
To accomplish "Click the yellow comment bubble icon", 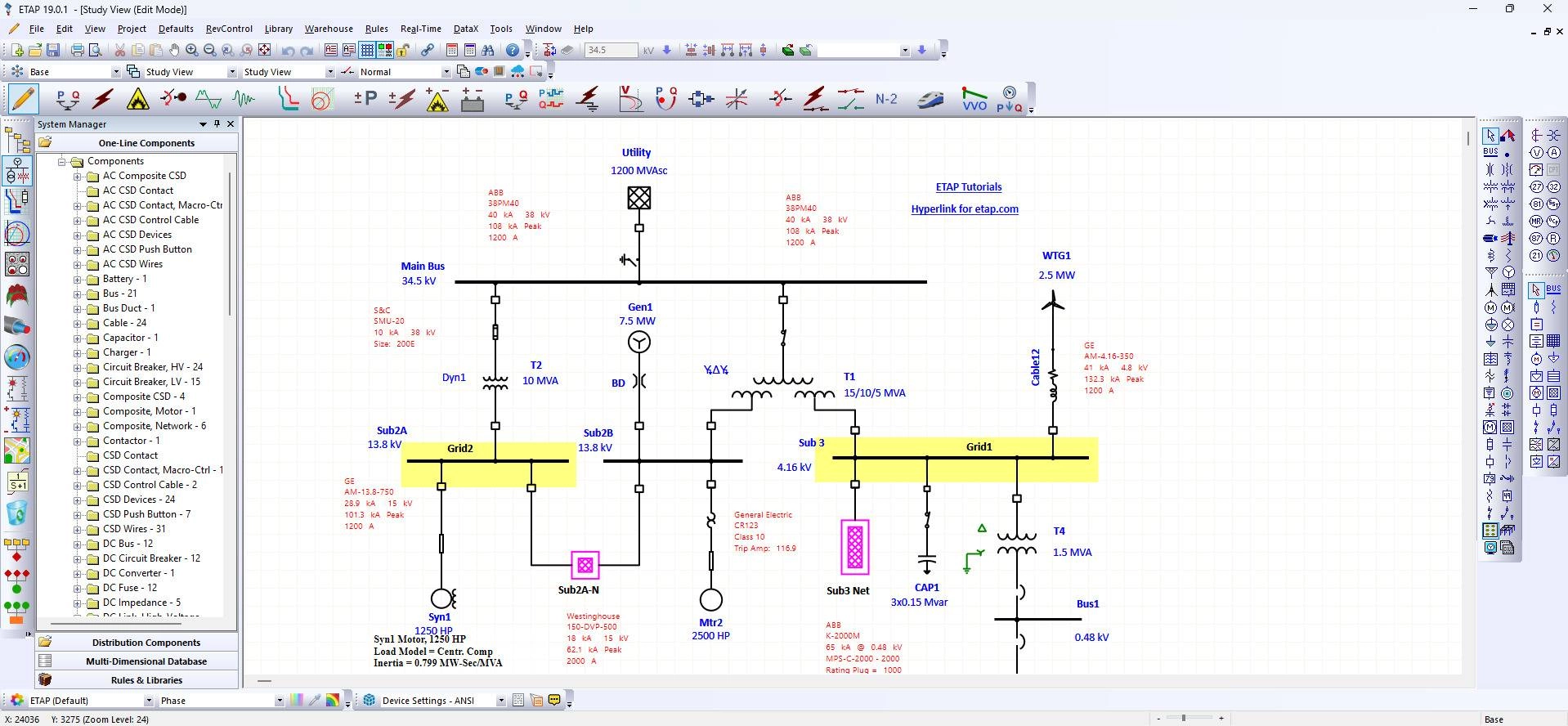I will pyautogui.click(x=555, y=701).
